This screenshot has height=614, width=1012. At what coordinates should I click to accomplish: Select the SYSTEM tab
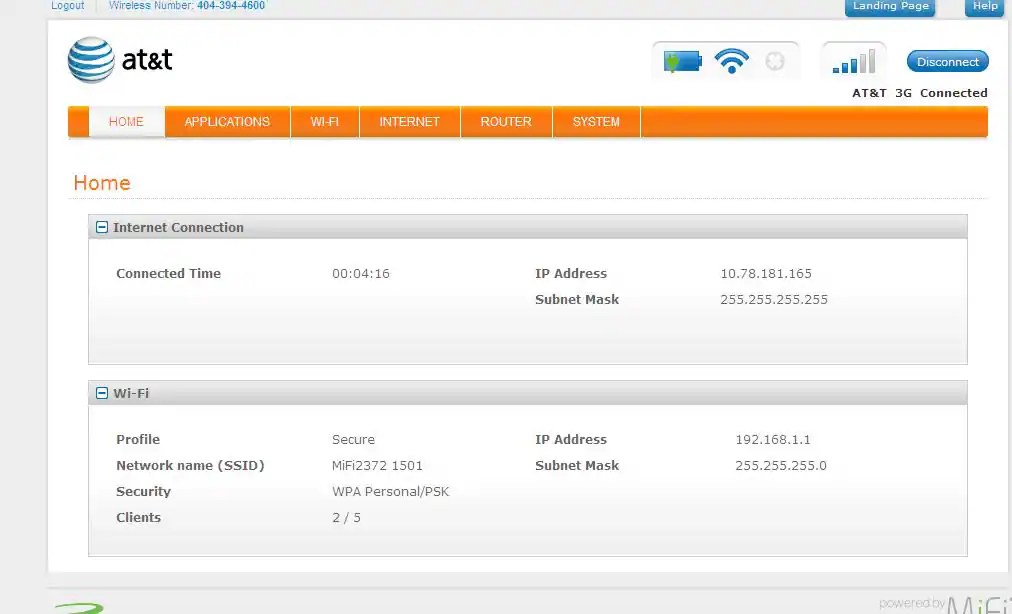click(x=596, y=122)
